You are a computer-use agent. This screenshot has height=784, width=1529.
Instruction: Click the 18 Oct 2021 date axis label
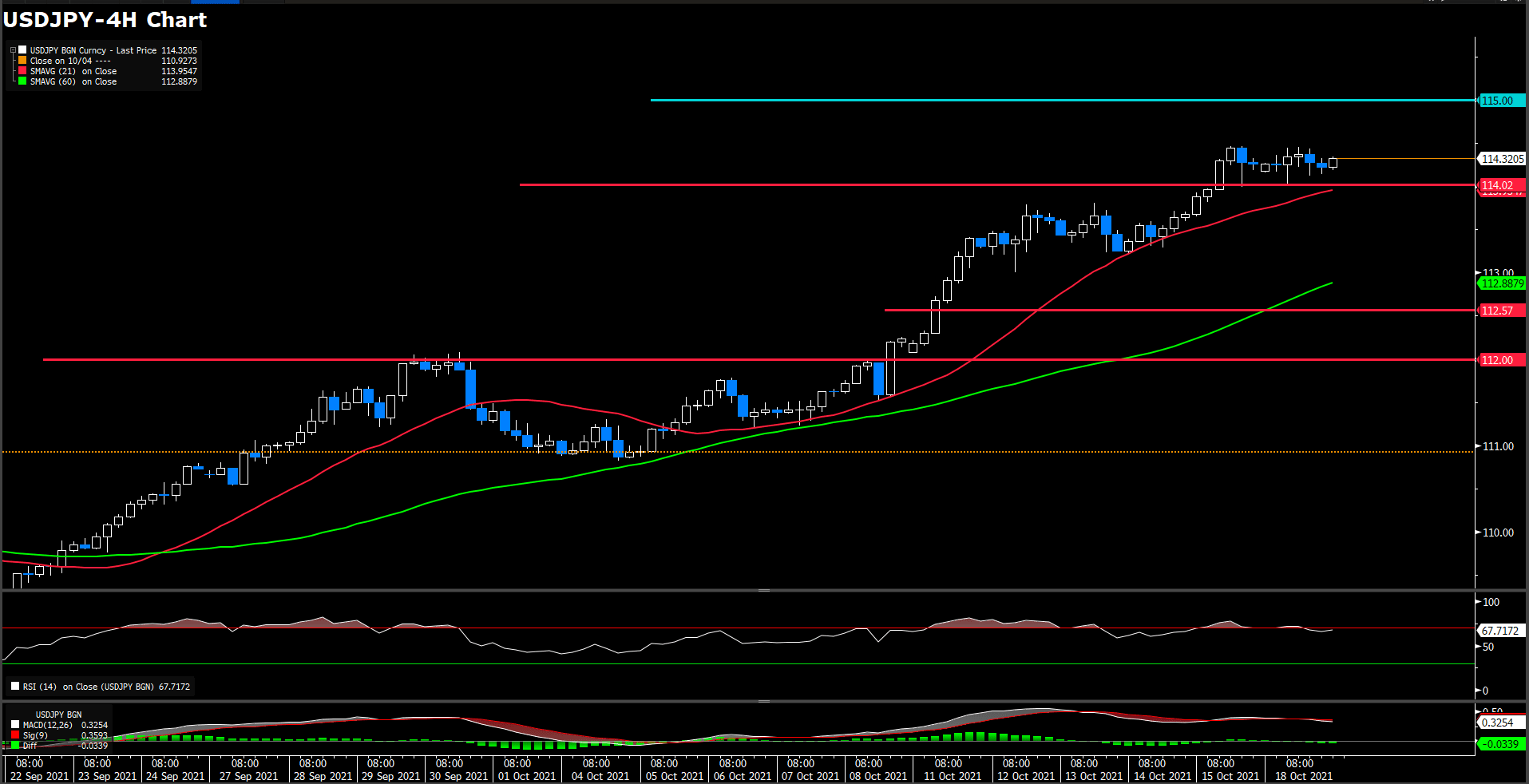1304,776
